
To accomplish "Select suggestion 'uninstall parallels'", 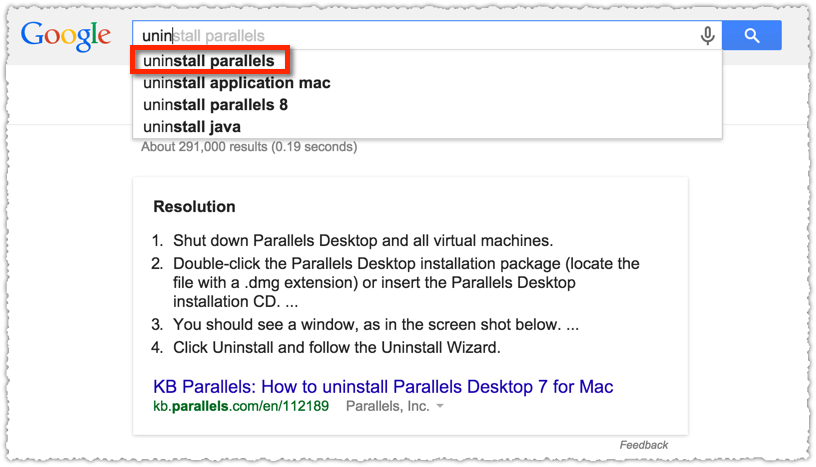I will [x=209, y=61].
